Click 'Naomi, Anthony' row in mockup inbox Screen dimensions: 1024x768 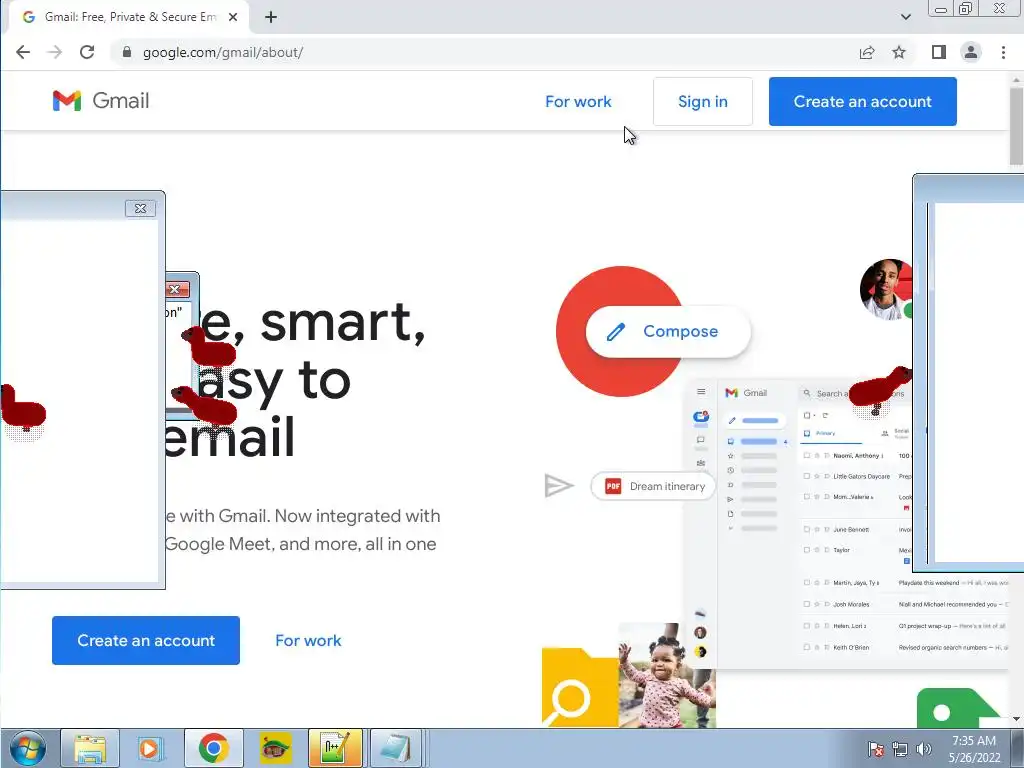pos(856,455)
